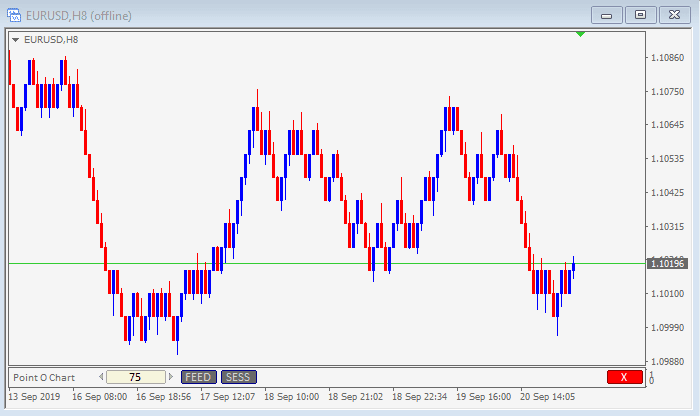This screenshot has height=416, width=700.
Task: Expand the EURUSD,H8 dropdown triangle
Action: [x=15, y=40]
